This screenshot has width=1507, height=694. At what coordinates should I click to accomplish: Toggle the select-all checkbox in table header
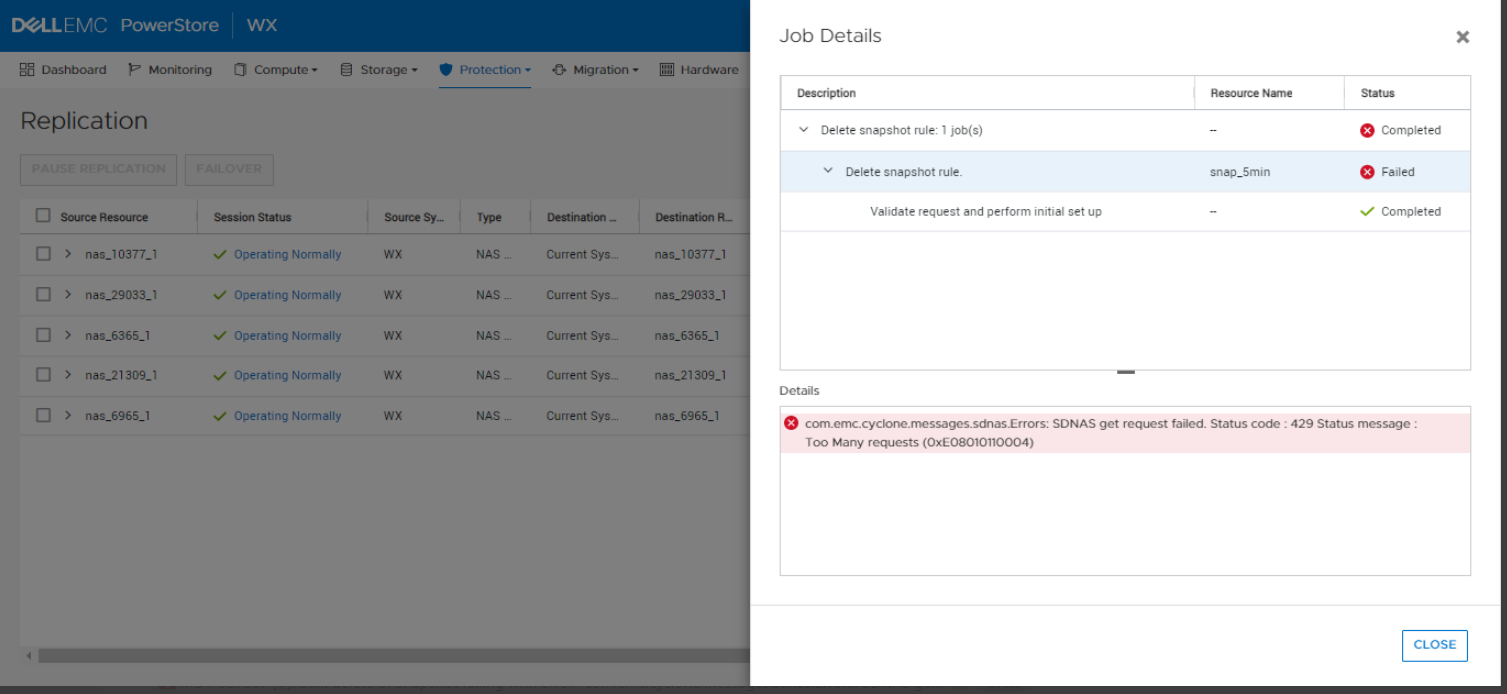click(43, 216)
